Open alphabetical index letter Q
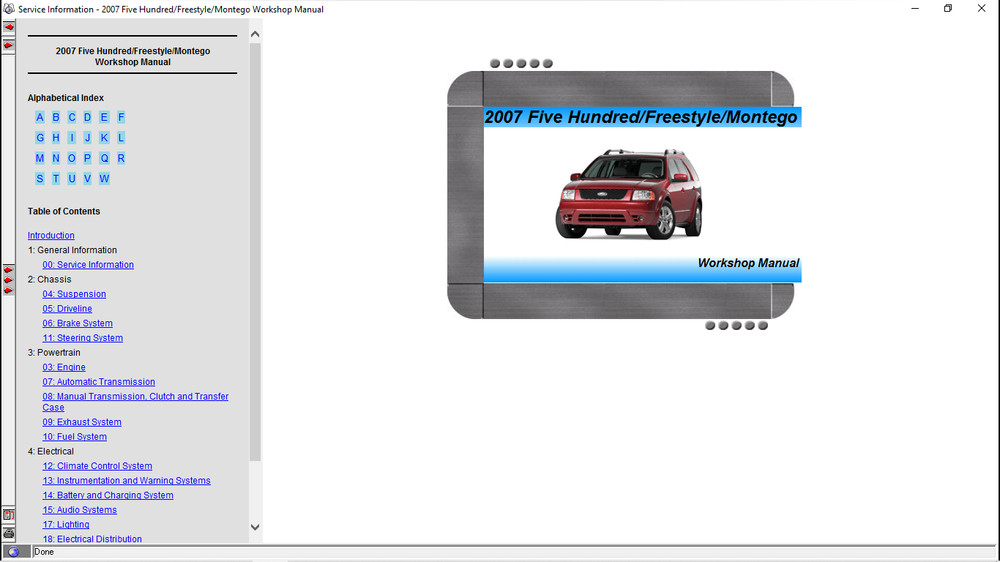The image size is (1000, 562). [104, 158]
